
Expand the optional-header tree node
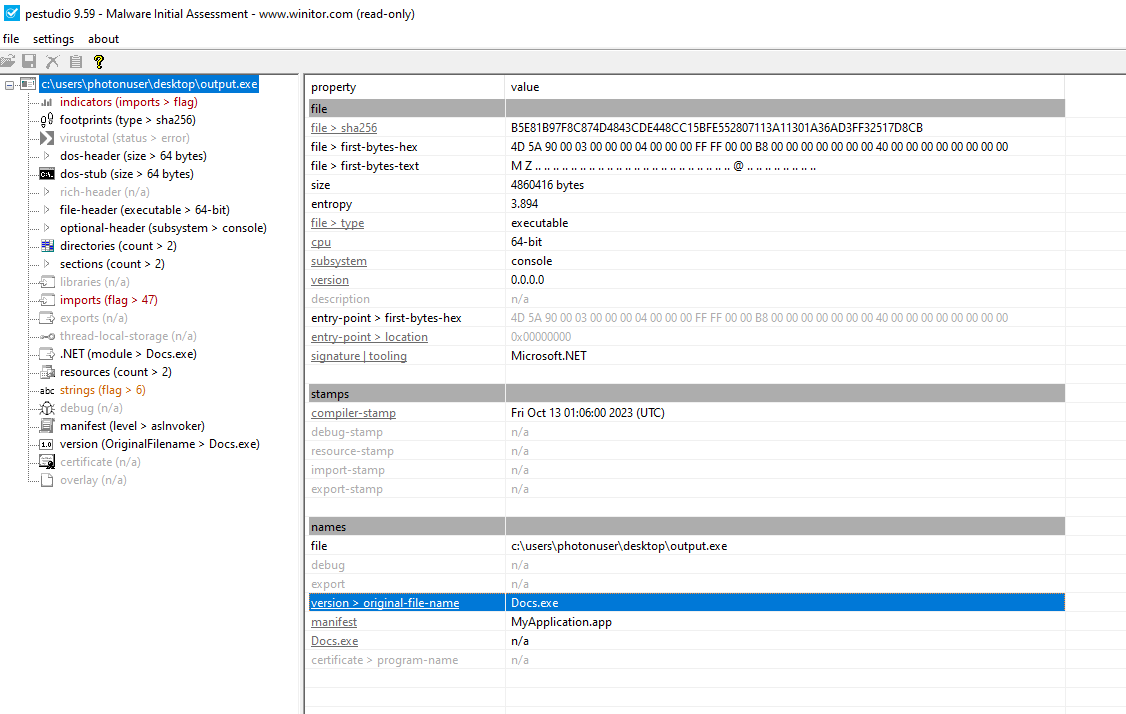[x=47, y=228]
